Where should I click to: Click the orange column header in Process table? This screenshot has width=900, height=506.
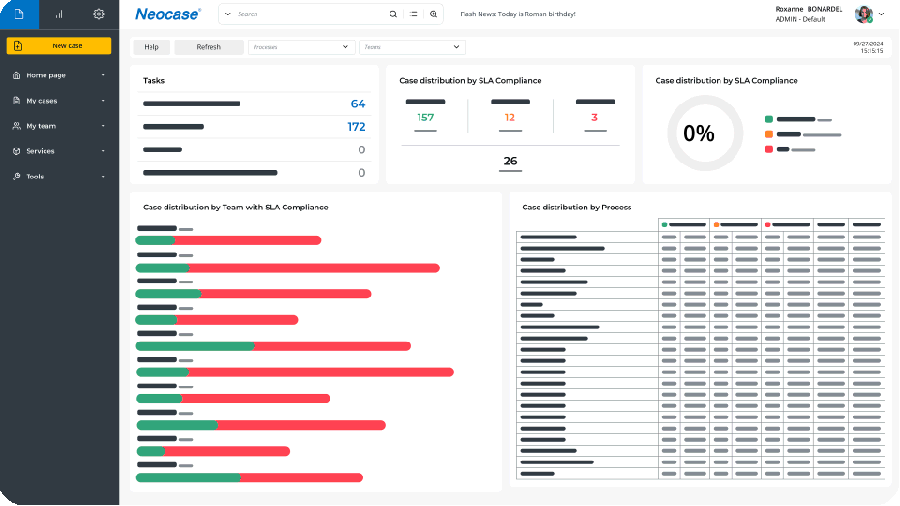(x=735, y=224)
